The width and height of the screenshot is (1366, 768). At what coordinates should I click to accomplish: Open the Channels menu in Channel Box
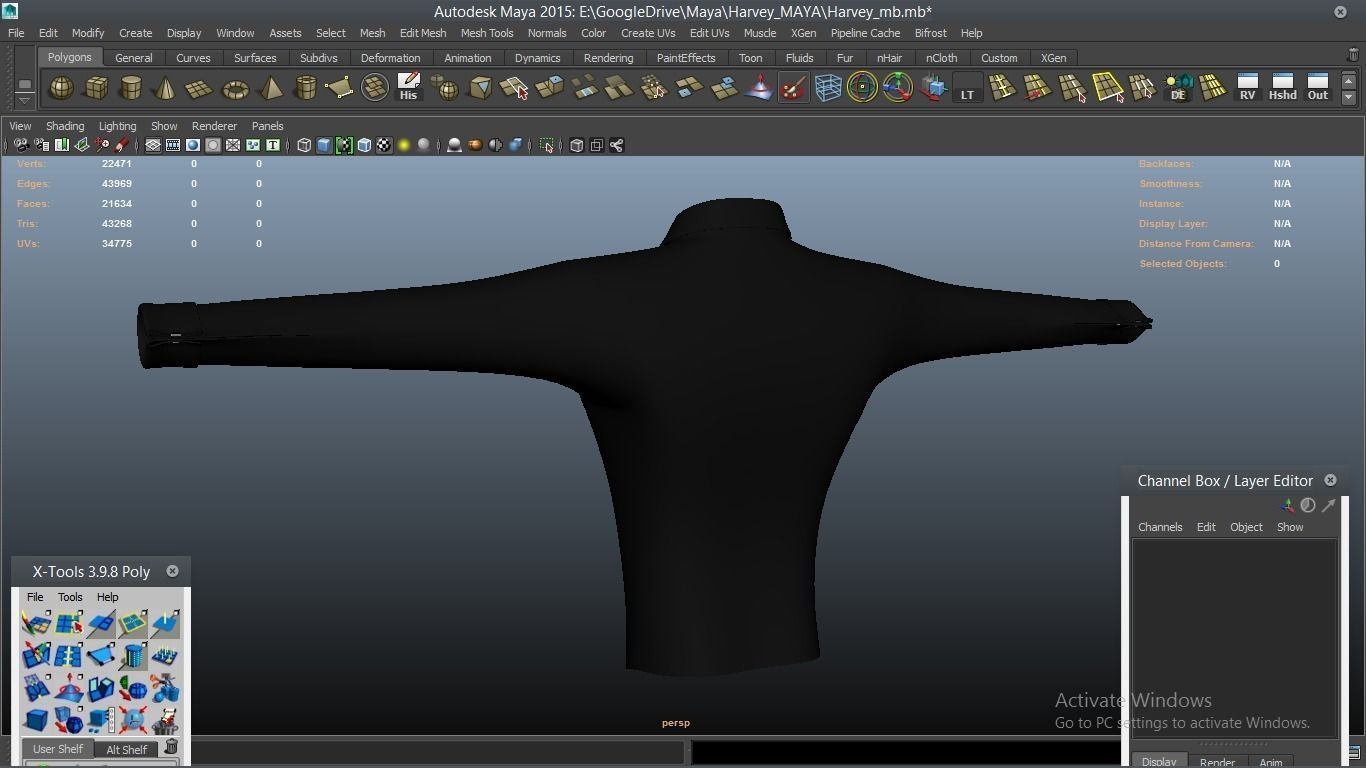[1160, 527]
